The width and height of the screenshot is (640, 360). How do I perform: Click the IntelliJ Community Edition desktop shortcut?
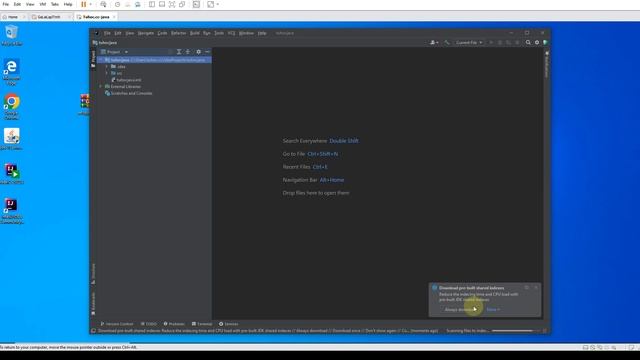[x=11, y=211]
